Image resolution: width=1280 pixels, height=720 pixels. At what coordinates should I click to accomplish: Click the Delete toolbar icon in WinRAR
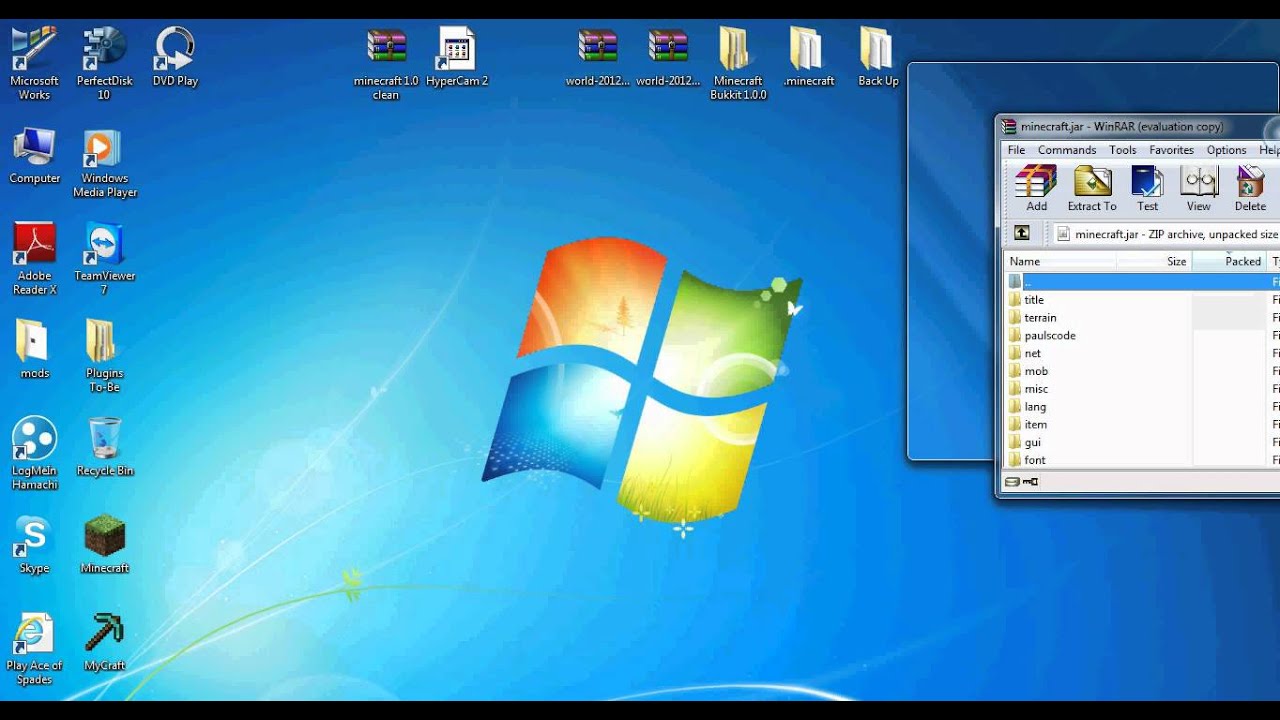pyautogui.click(x=1250, y=189)
